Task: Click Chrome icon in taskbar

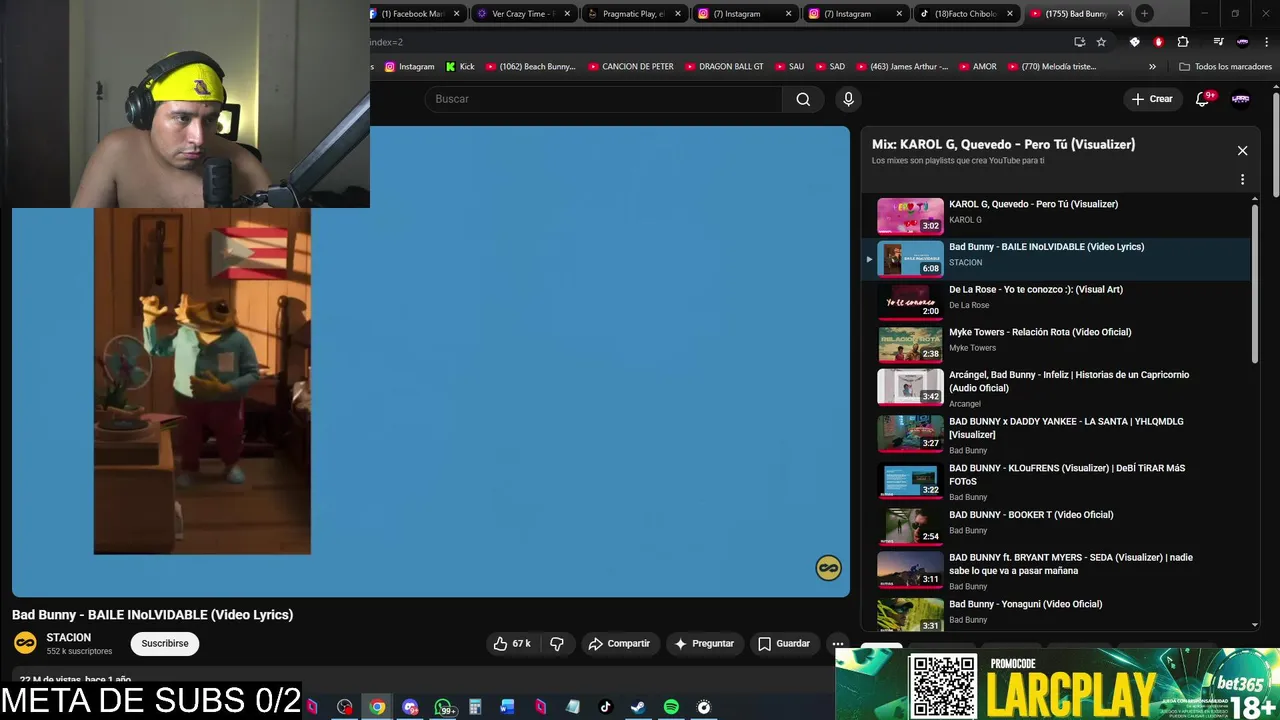Action: (377, 707)
